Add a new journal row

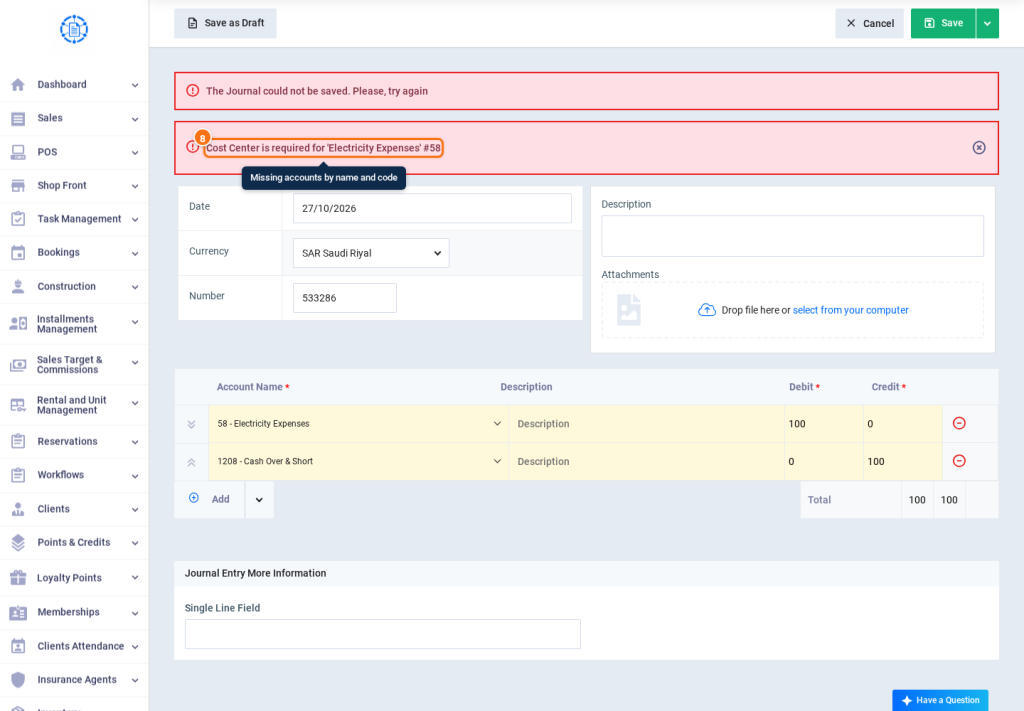(210, 499)
